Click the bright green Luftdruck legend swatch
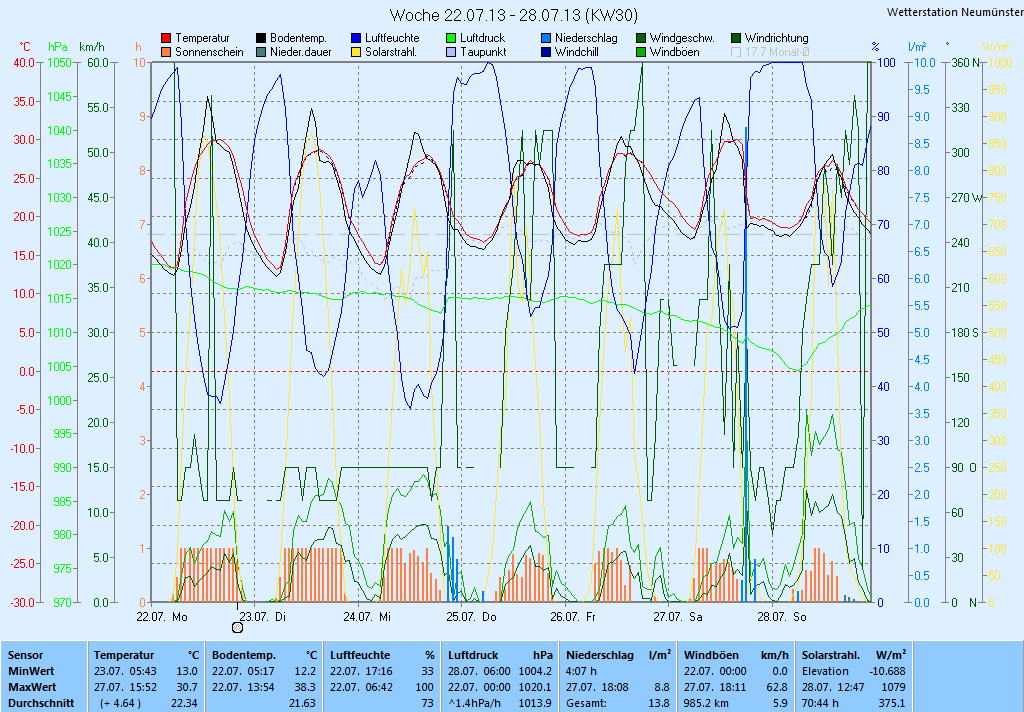This screenshot has height=712, width=1024. pyautogui.click(x=451, y=39)
